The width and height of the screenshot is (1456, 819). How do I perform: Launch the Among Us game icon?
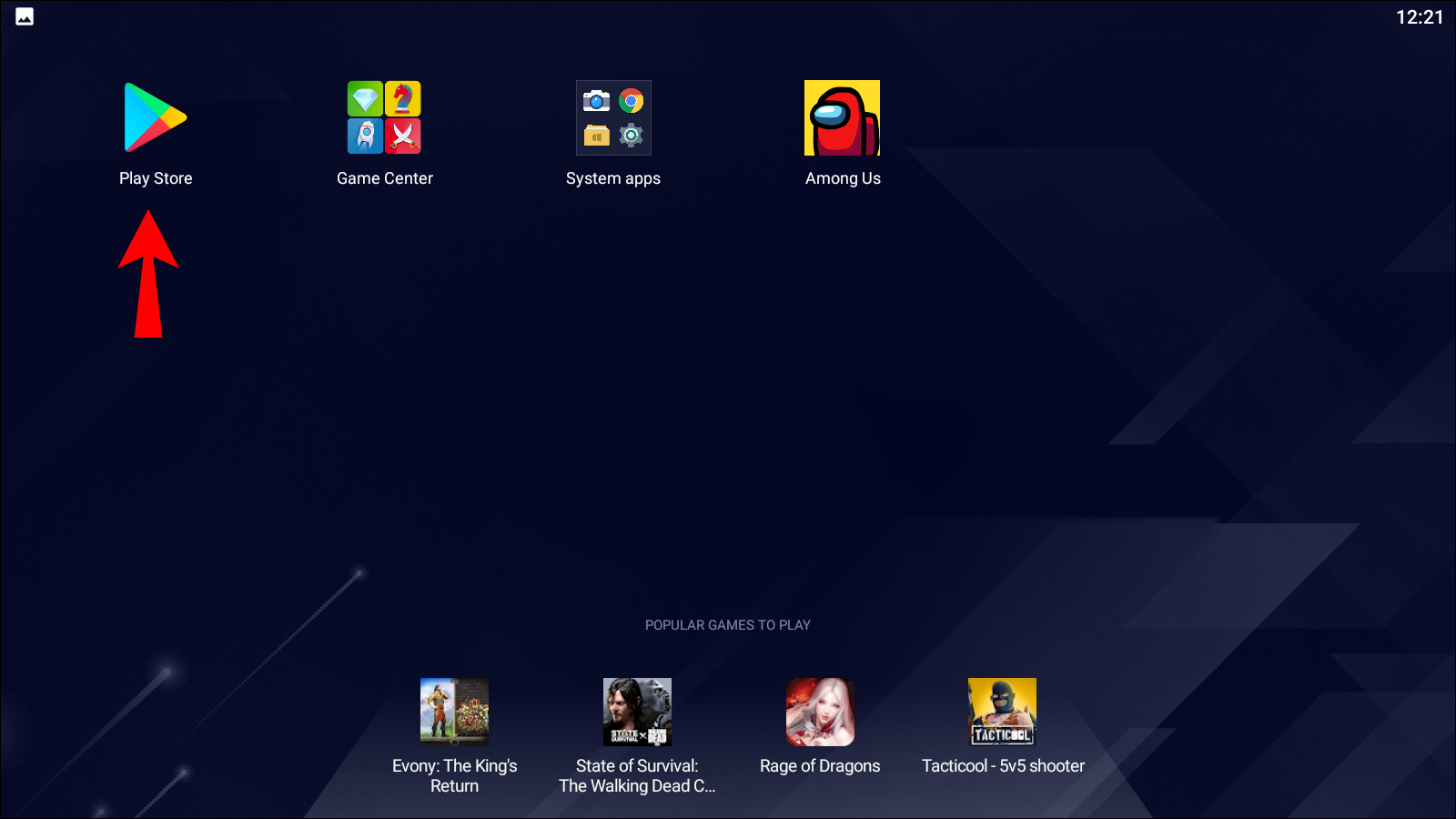tap(843, 117)
